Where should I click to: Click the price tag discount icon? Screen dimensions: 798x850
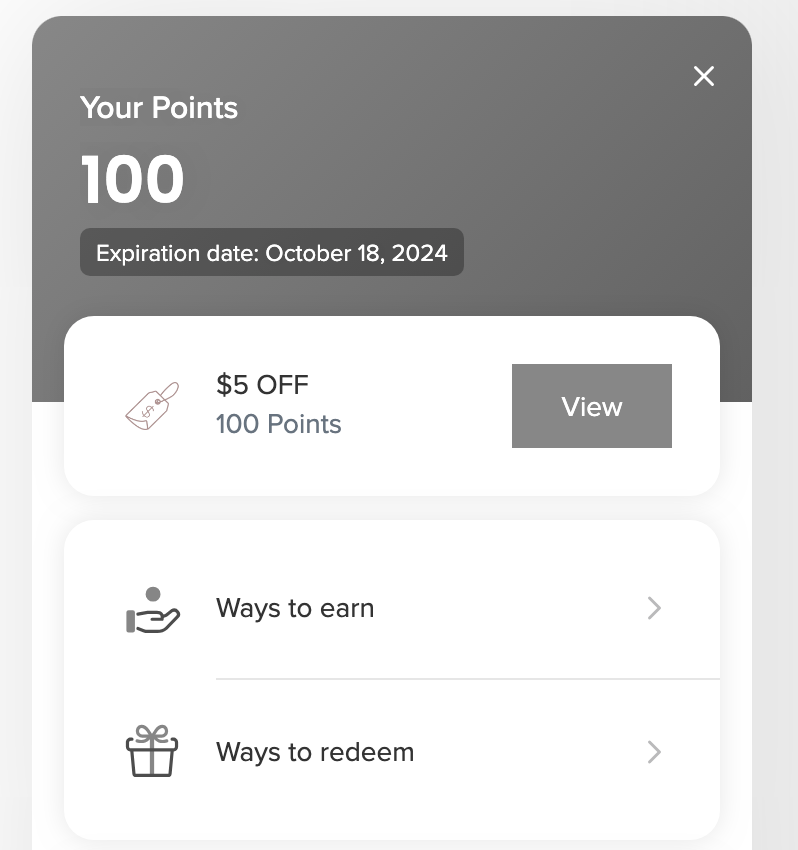(x=152, y=406)
